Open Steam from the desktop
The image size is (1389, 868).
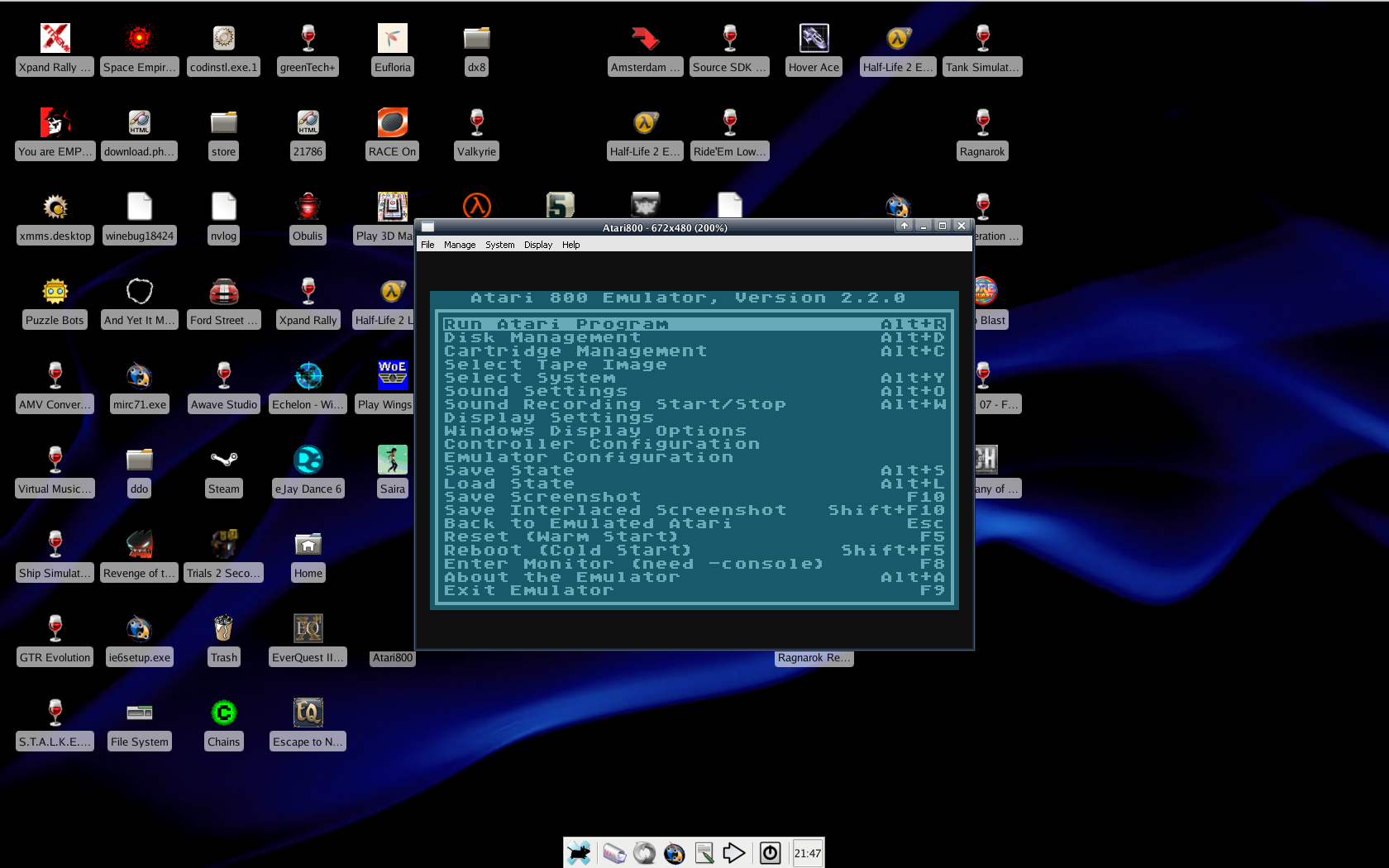pyautogui.click(x=223, y=467)
